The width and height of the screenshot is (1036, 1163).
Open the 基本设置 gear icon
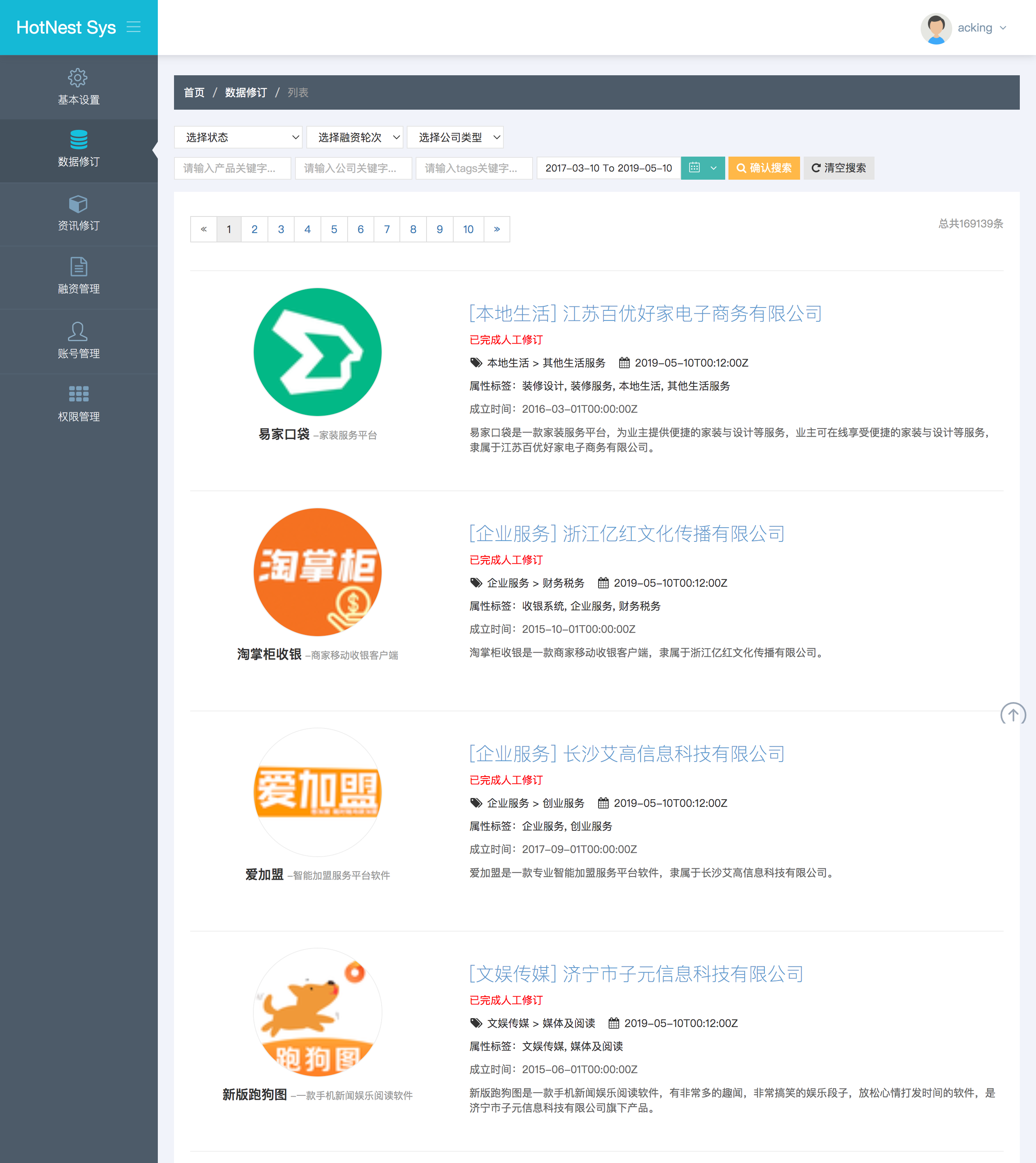point(78,77)
